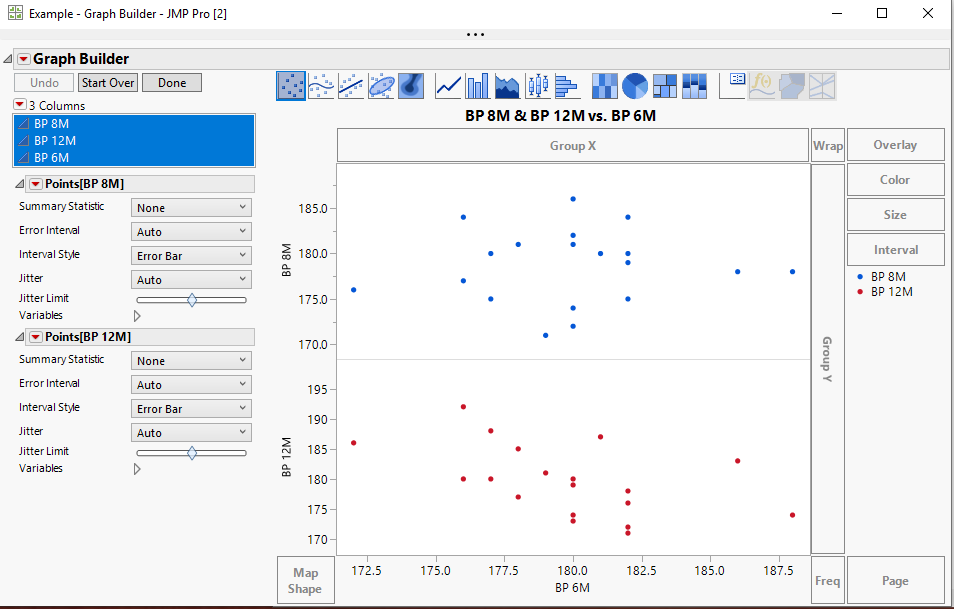The width and height of the screenshot is (954, 609).
Task: Select the Ellipse element icon
Action: click(381, 86)
